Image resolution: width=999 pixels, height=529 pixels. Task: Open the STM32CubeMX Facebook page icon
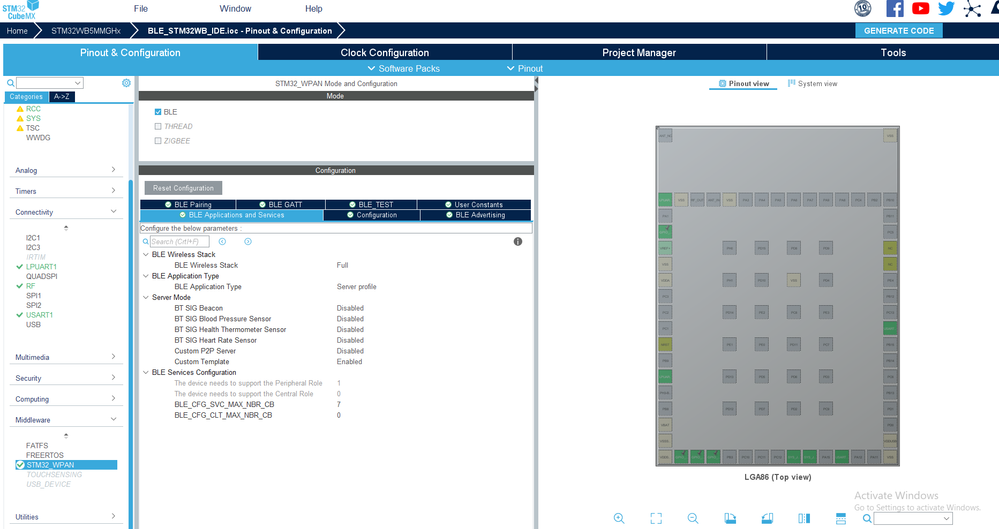(895, 8)
